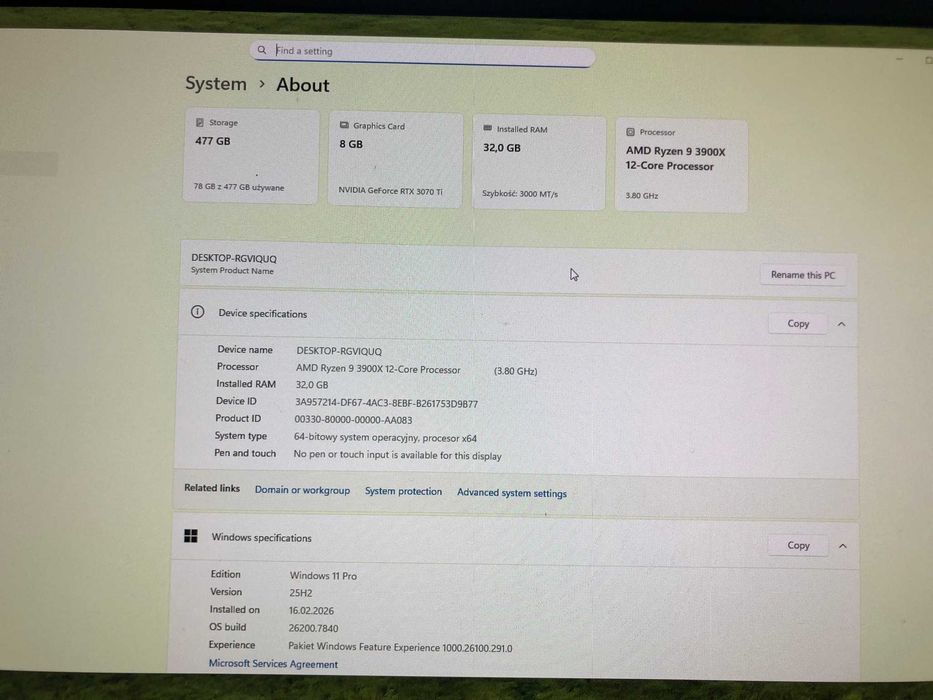Screen dimensions: 933x700
Task: Click the Graphics Card icon
Action: click(x=344, y=125)
